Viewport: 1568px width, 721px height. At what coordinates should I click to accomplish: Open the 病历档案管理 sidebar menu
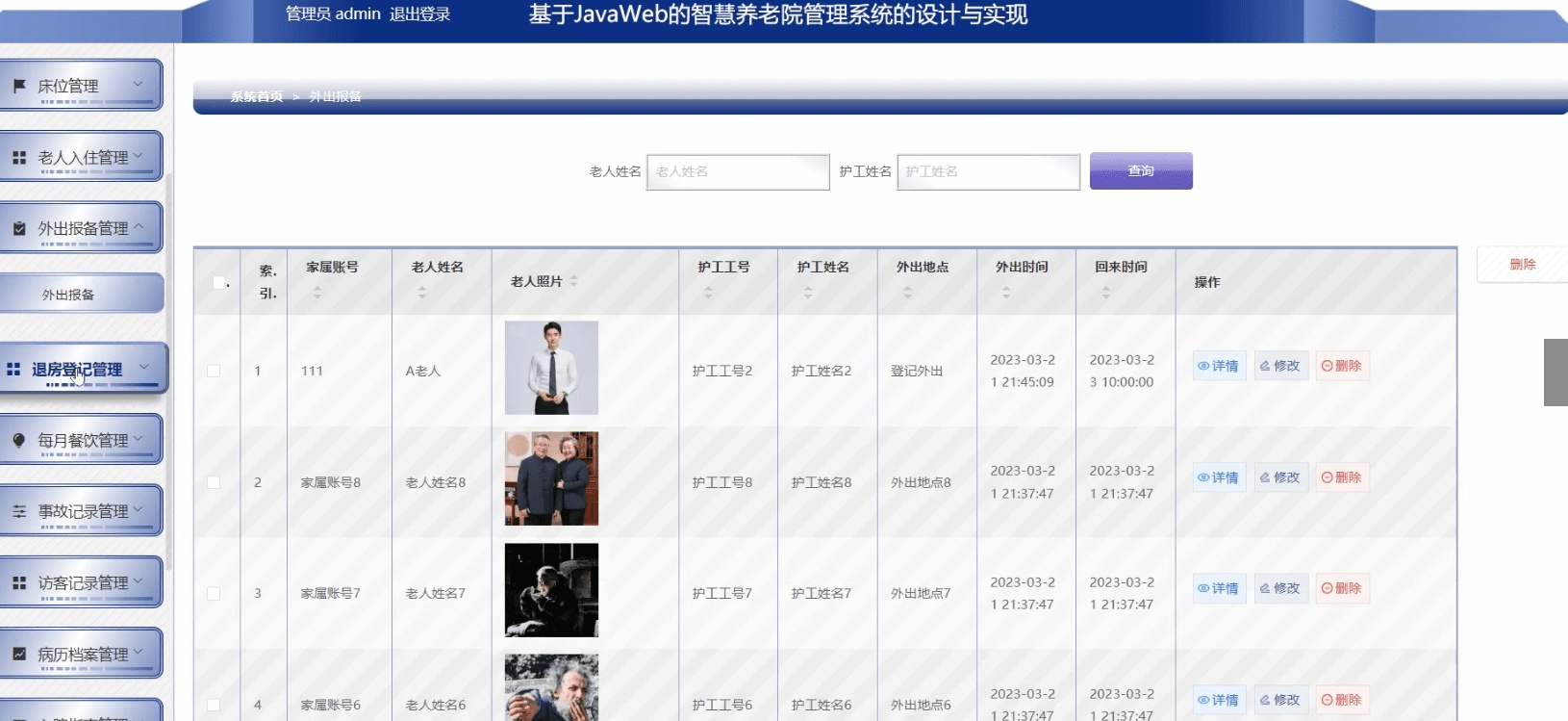click(81, 654)
